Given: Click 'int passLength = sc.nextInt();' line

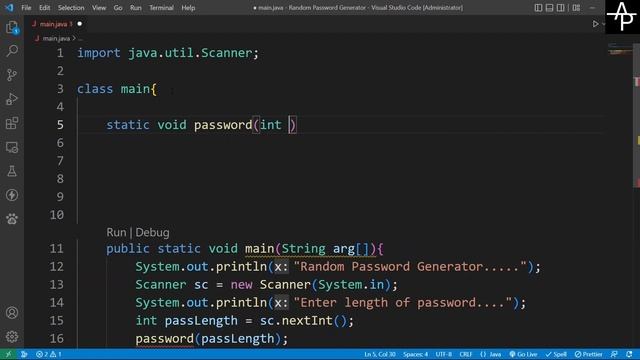Looking at the screenshot, I should [x=244, y=321].
